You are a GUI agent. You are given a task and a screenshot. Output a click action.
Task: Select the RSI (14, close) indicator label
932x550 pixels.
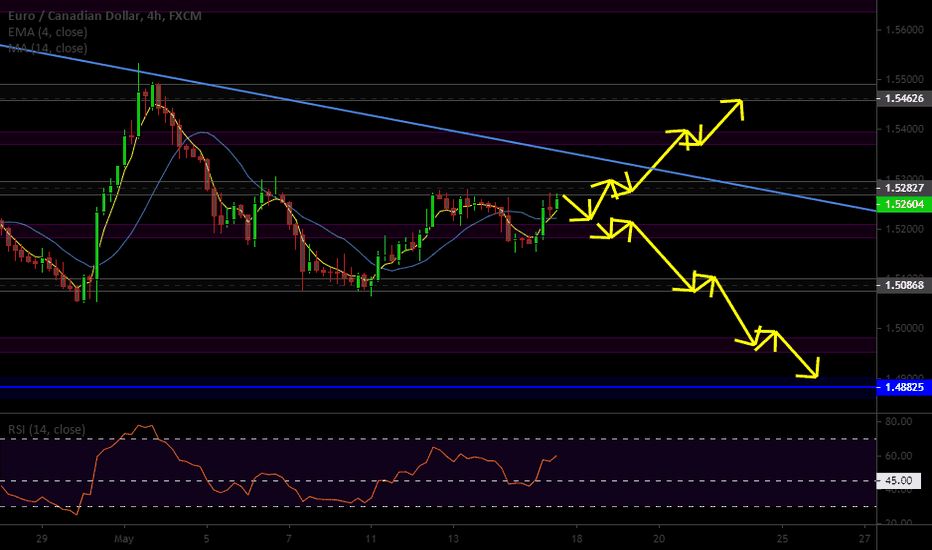point(46,429)
